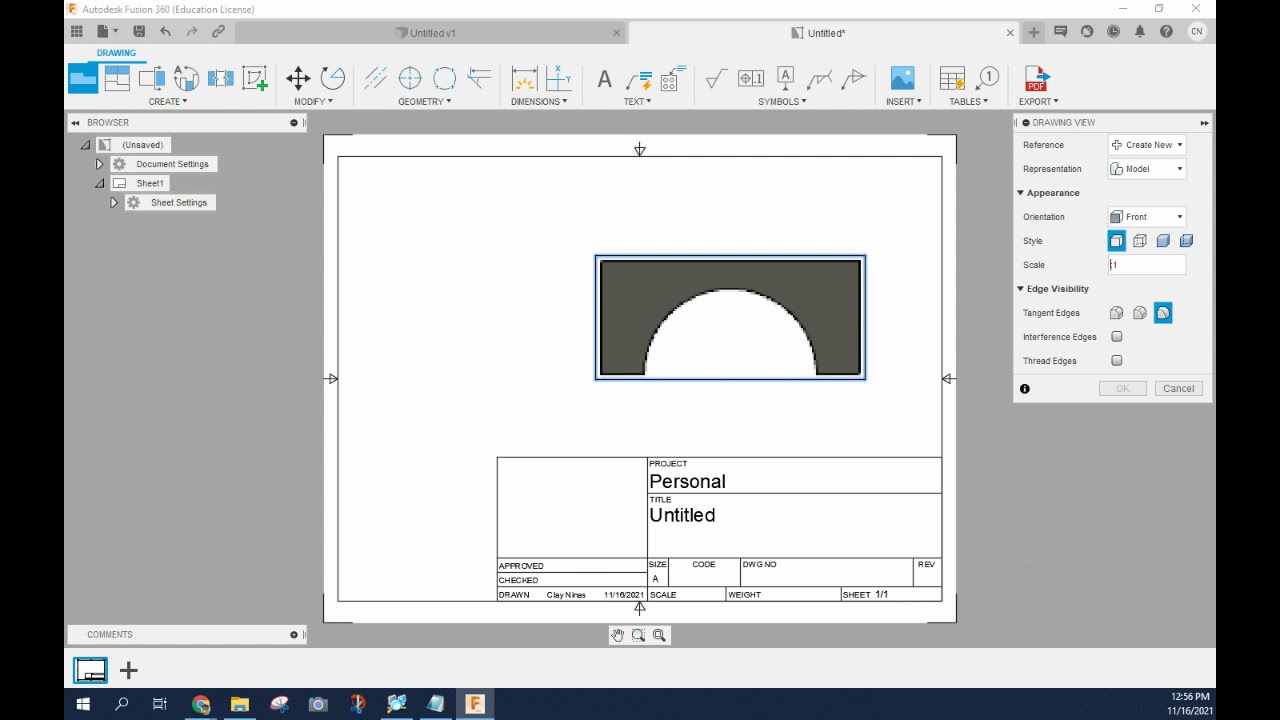Viewport: 1280px width, 720px height.
Task: Collapse the (Unsaved) root node
Action: (86, 145)
